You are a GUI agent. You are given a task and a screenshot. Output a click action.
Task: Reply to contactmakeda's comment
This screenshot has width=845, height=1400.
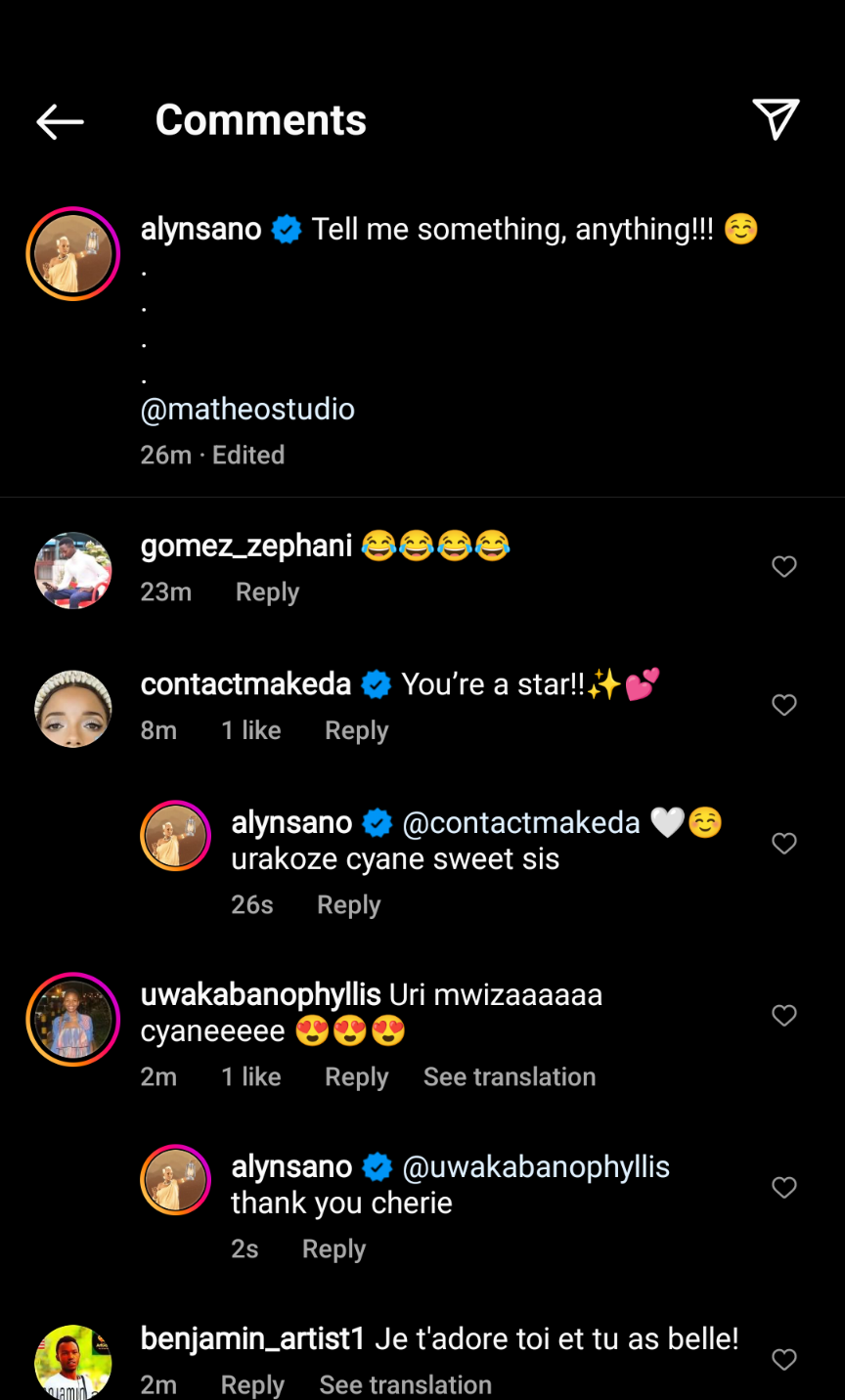pyautogui.click(x=356, y=731)
